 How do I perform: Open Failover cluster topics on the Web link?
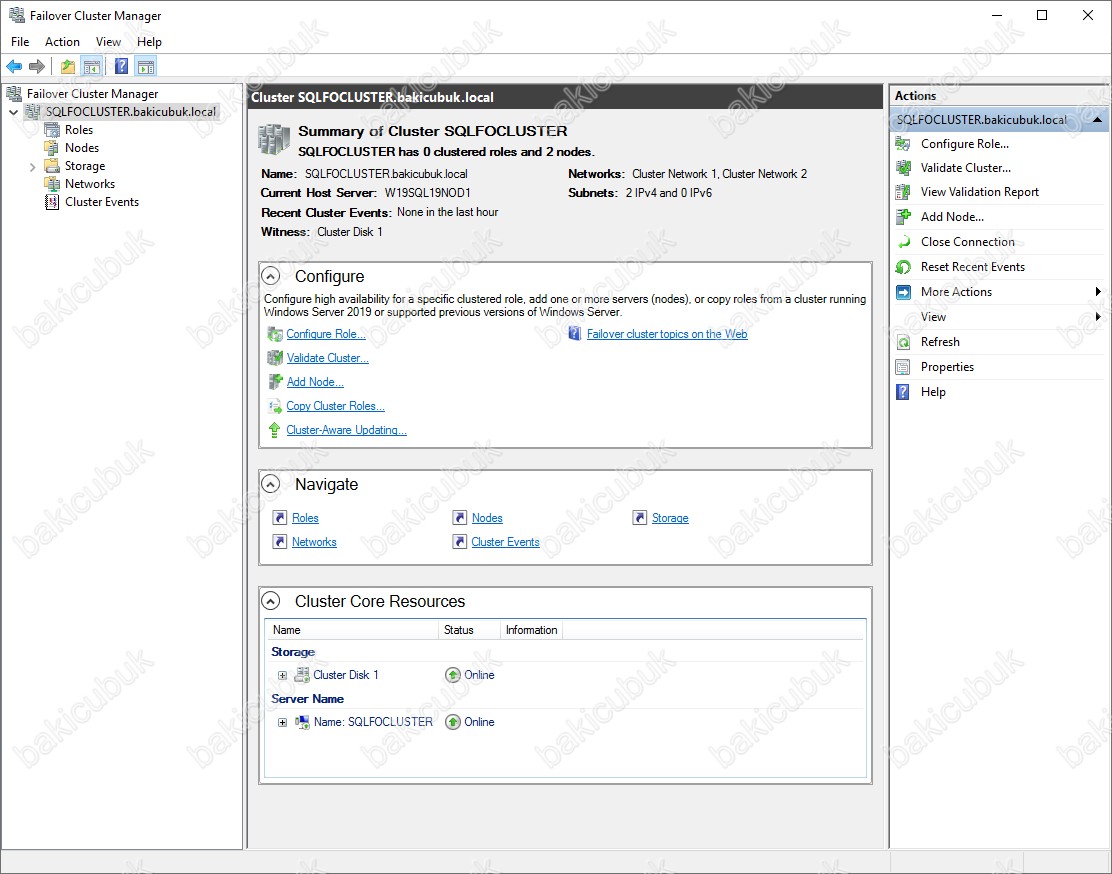pos(667,334)
